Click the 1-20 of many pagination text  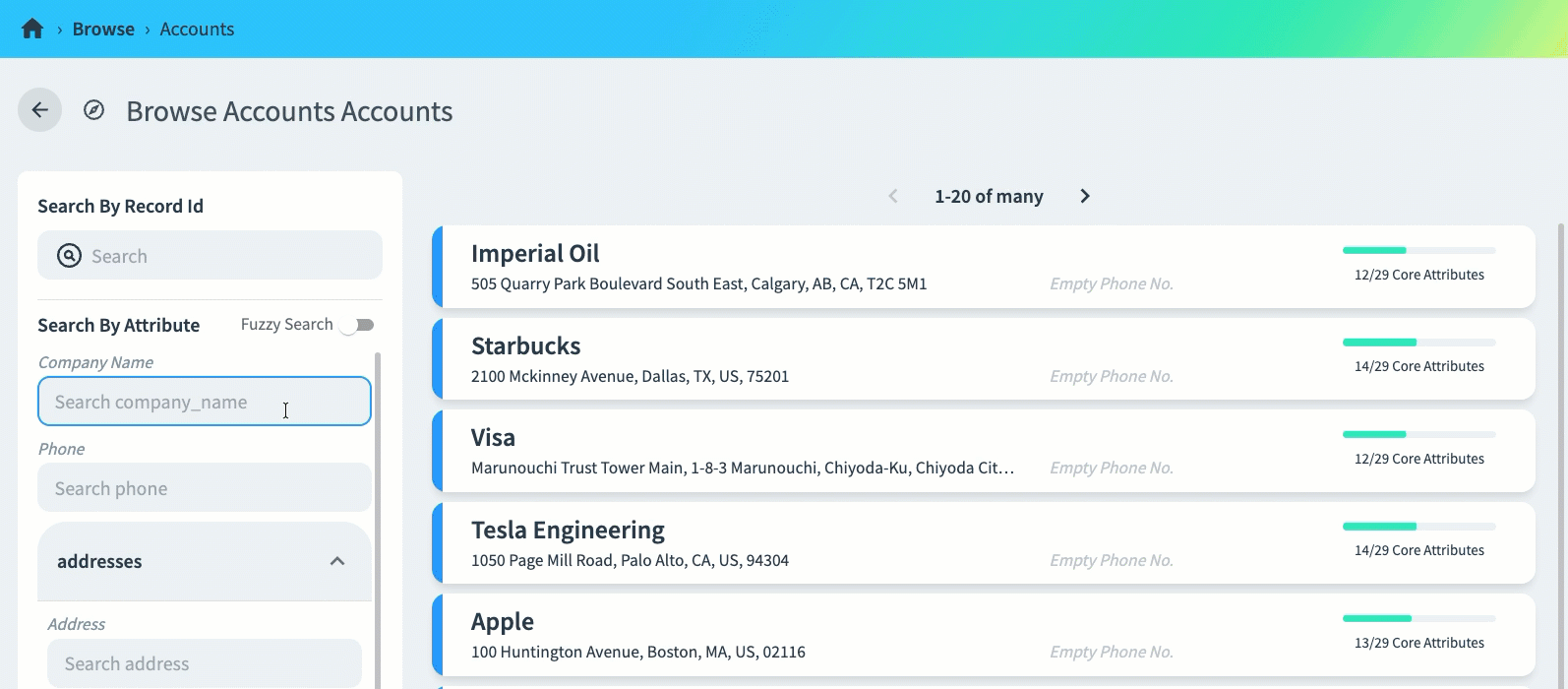[x=989, y=196]
